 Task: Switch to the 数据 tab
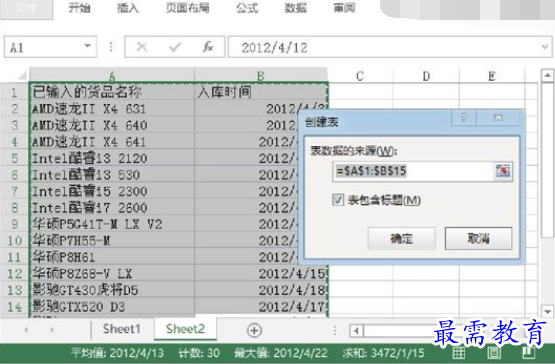point(296,8)
